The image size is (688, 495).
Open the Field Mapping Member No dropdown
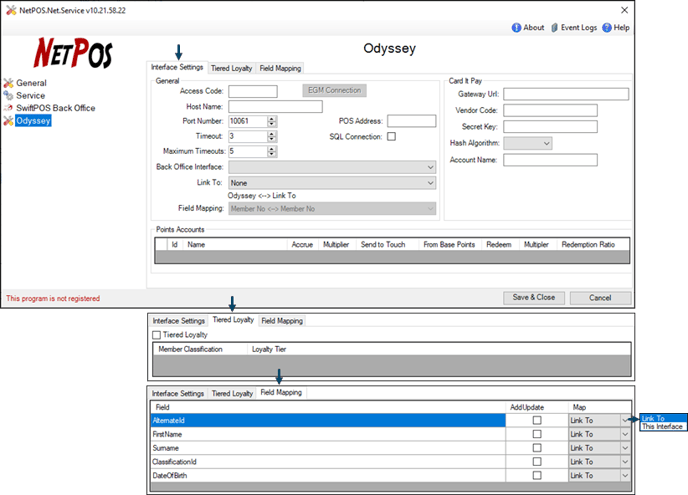point(332,209)
